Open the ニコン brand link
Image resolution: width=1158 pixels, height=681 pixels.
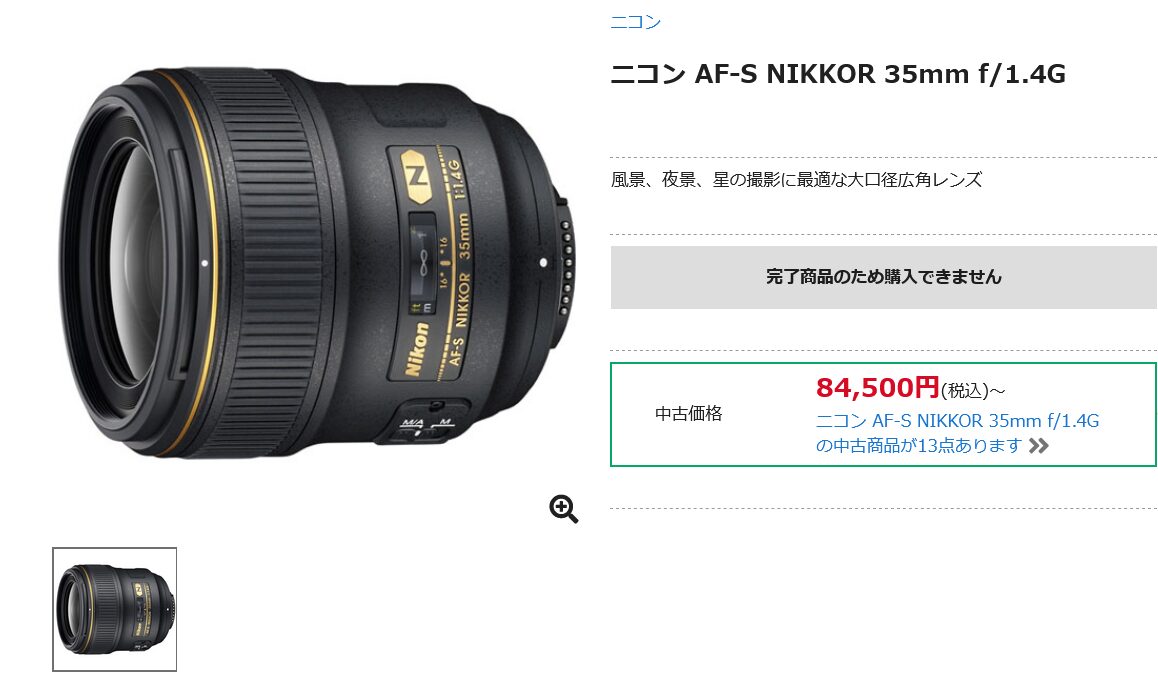635,21
